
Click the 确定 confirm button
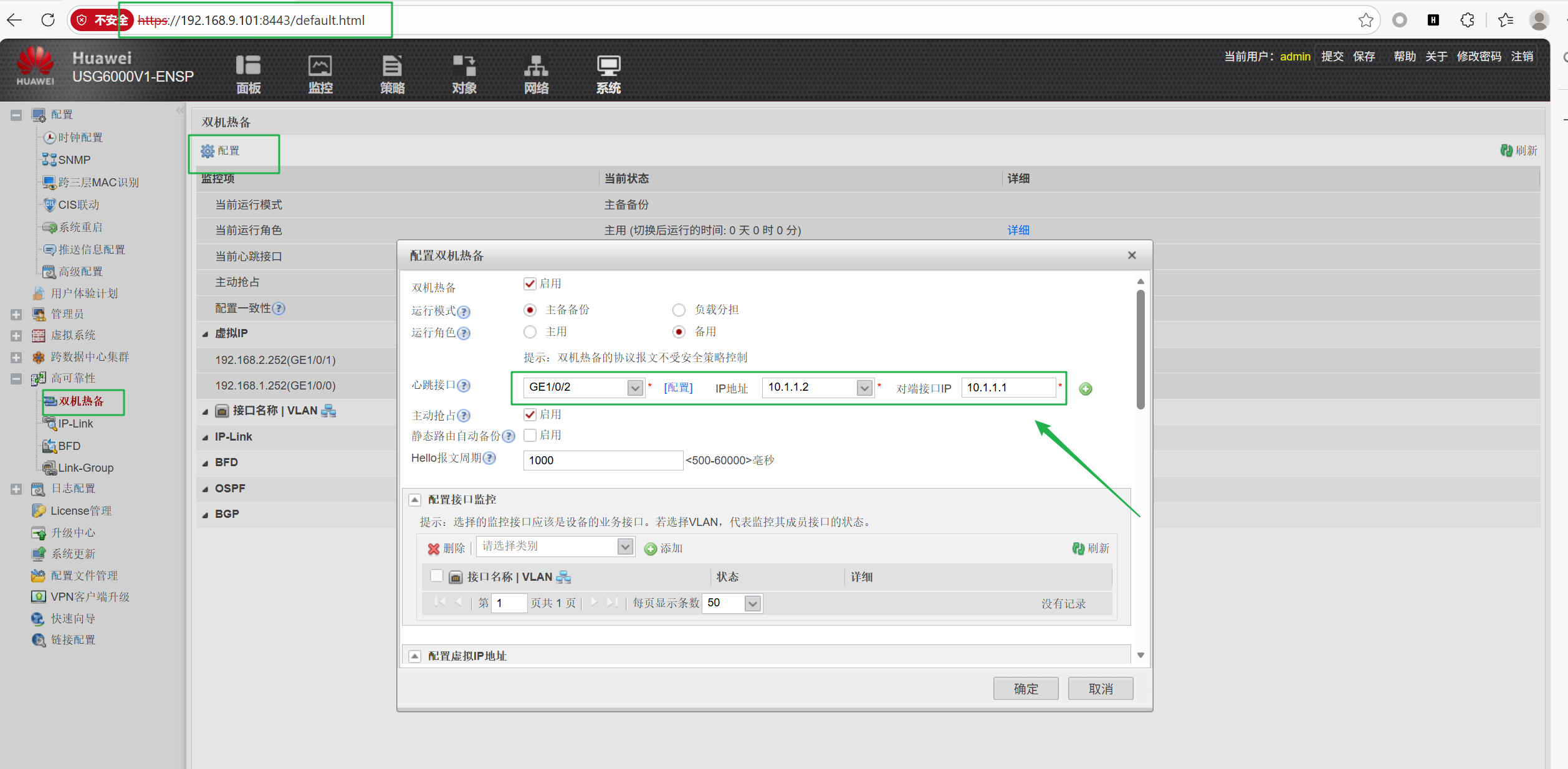tap(1025, 689)
